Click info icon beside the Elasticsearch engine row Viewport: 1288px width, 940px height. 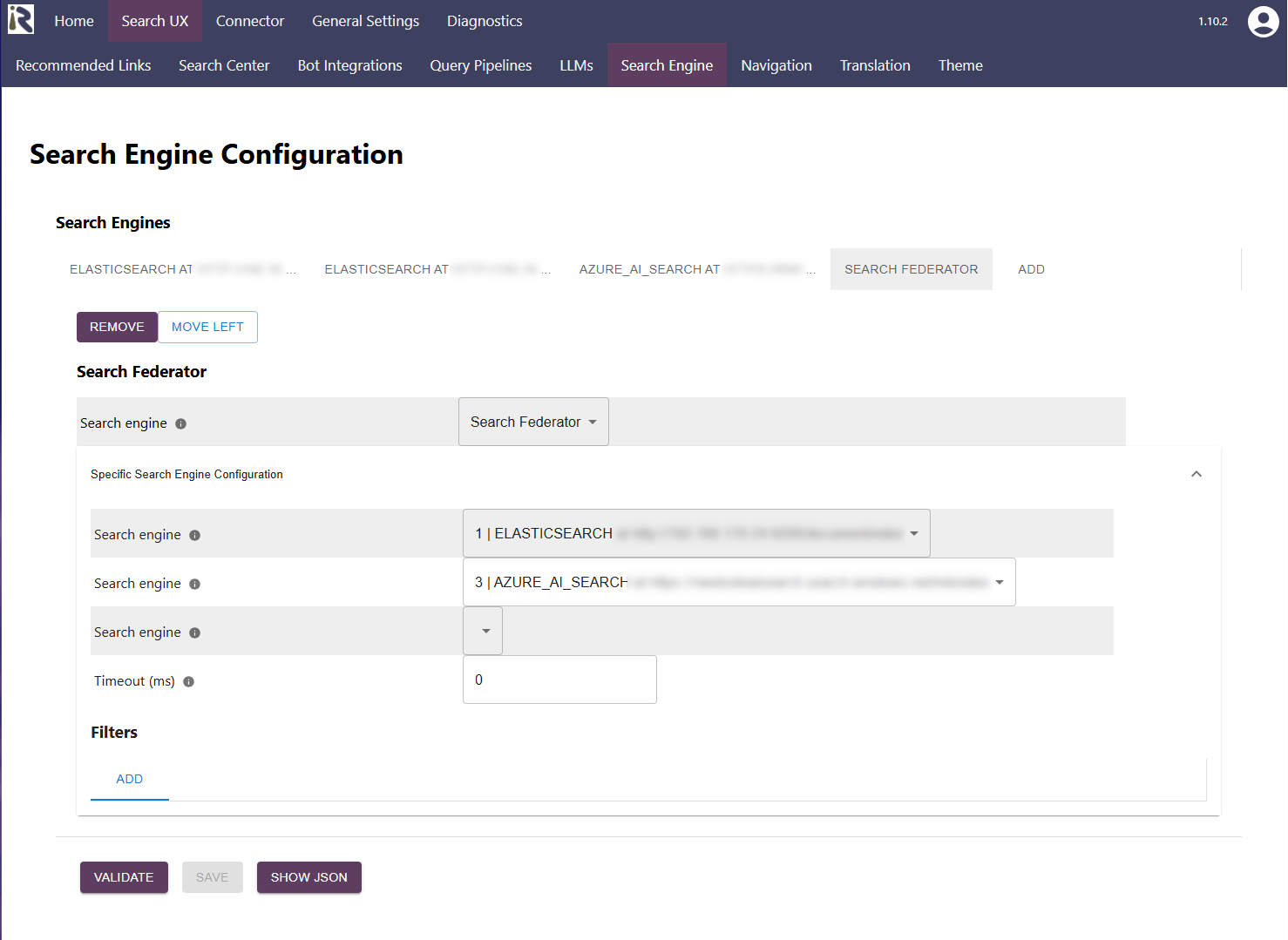tap(195, 536)
